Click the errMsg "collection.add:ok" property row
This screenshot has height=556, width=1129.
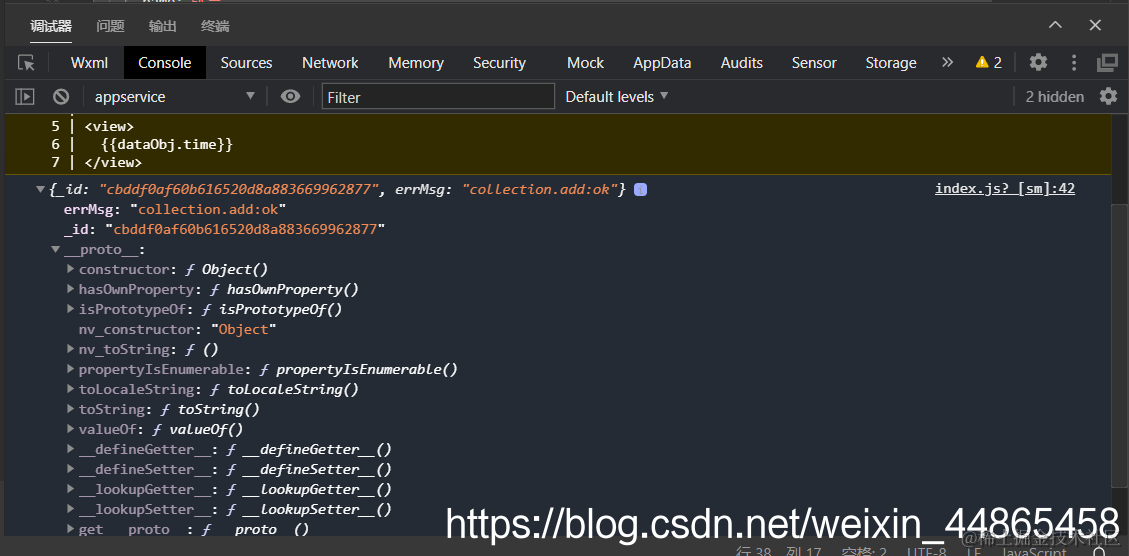click(175, 210)
